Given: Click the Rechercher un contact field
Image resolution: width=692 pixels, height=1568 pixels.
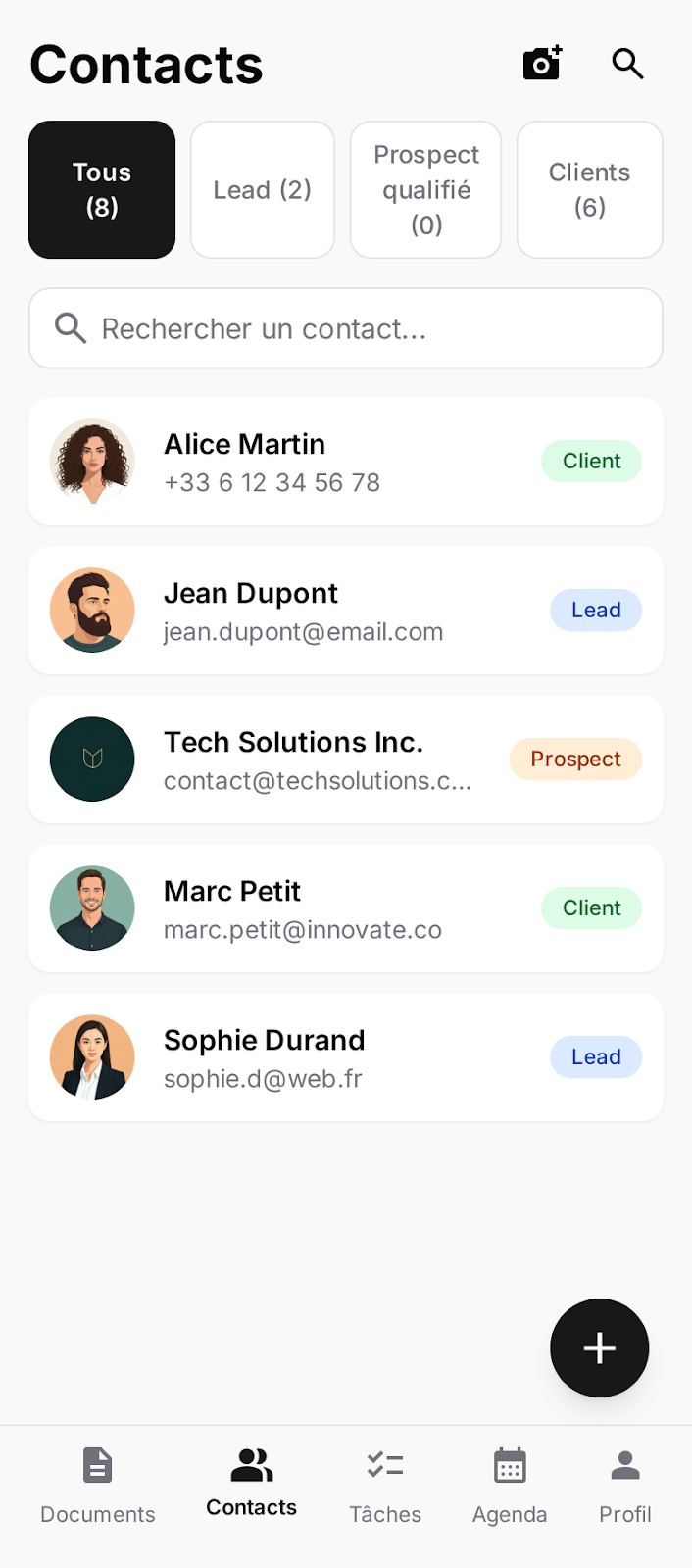Looking at the screenshot, I should [346, 328].
